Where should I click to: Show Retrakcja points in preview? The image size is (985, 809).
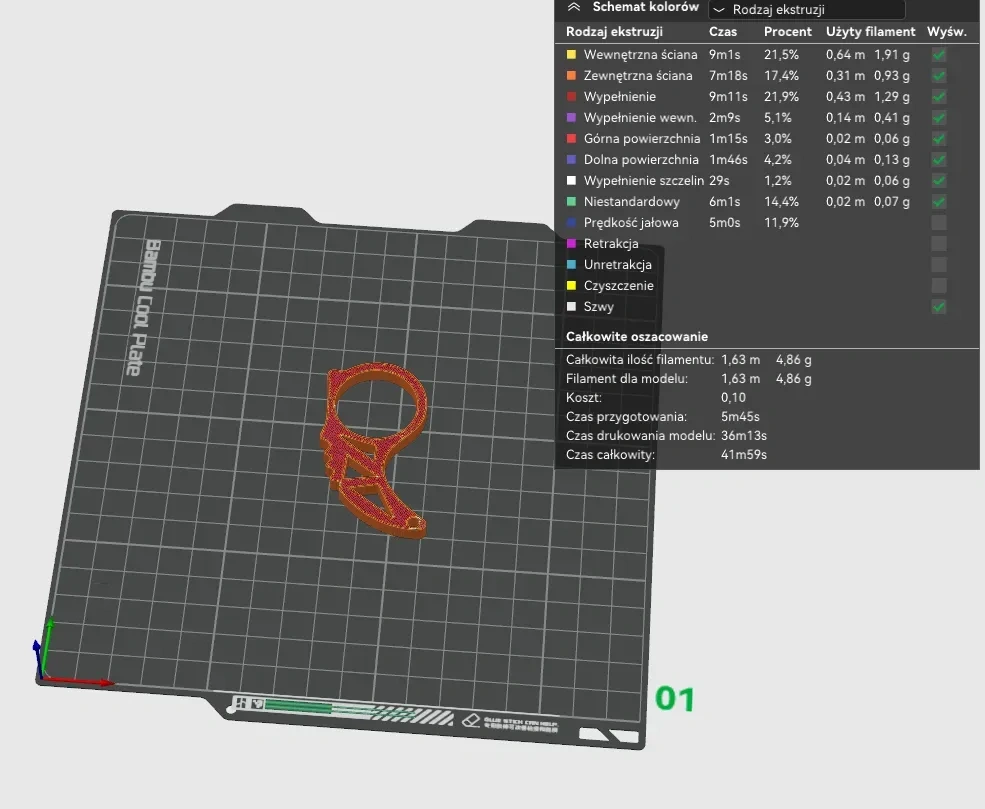click(938, 244)
